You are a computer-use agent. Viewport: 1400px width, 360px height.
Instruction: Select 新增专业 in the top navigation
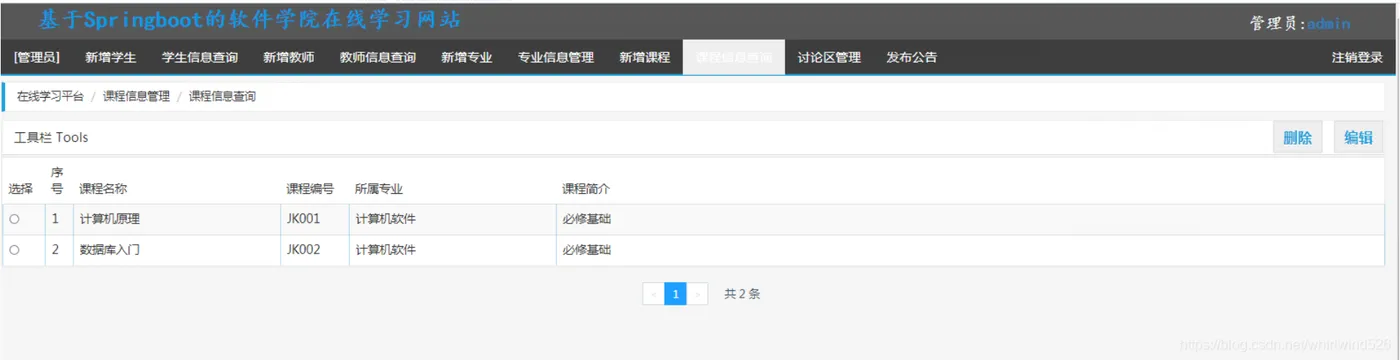(467, 57)
